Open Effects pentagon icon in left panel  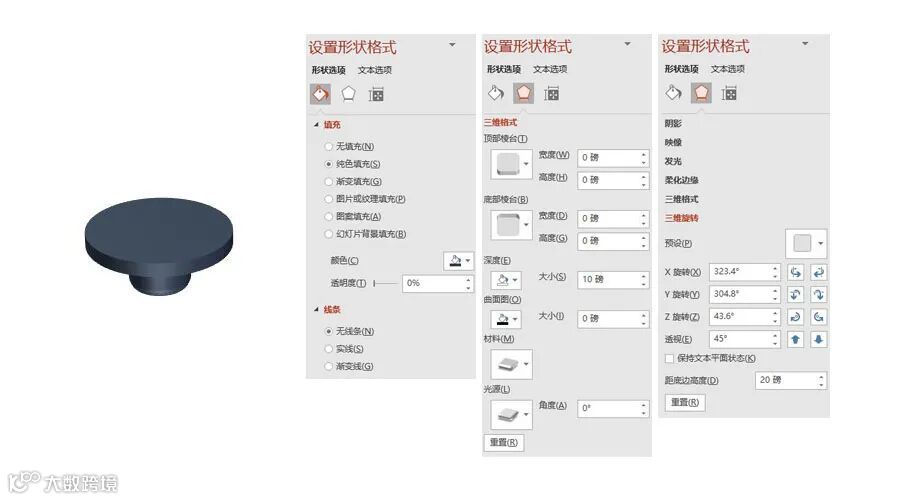[348, 94]
